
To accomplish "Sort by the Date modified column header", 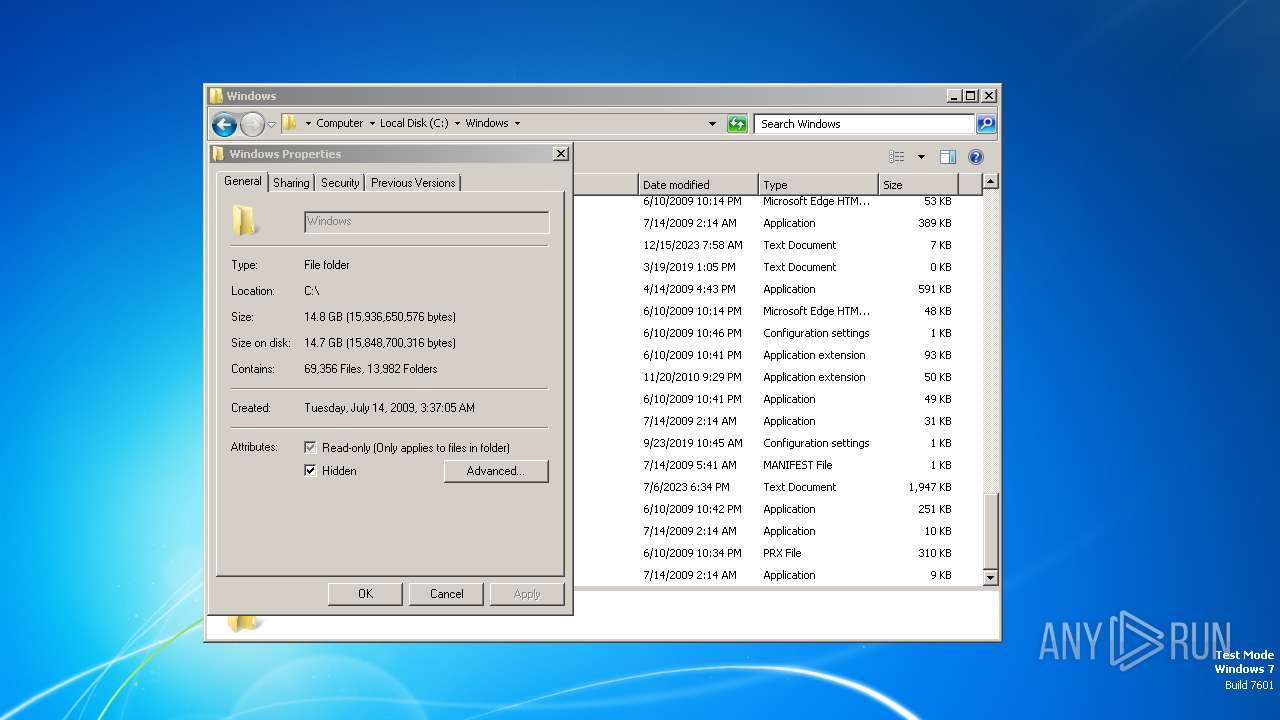I will click(698, 184).
